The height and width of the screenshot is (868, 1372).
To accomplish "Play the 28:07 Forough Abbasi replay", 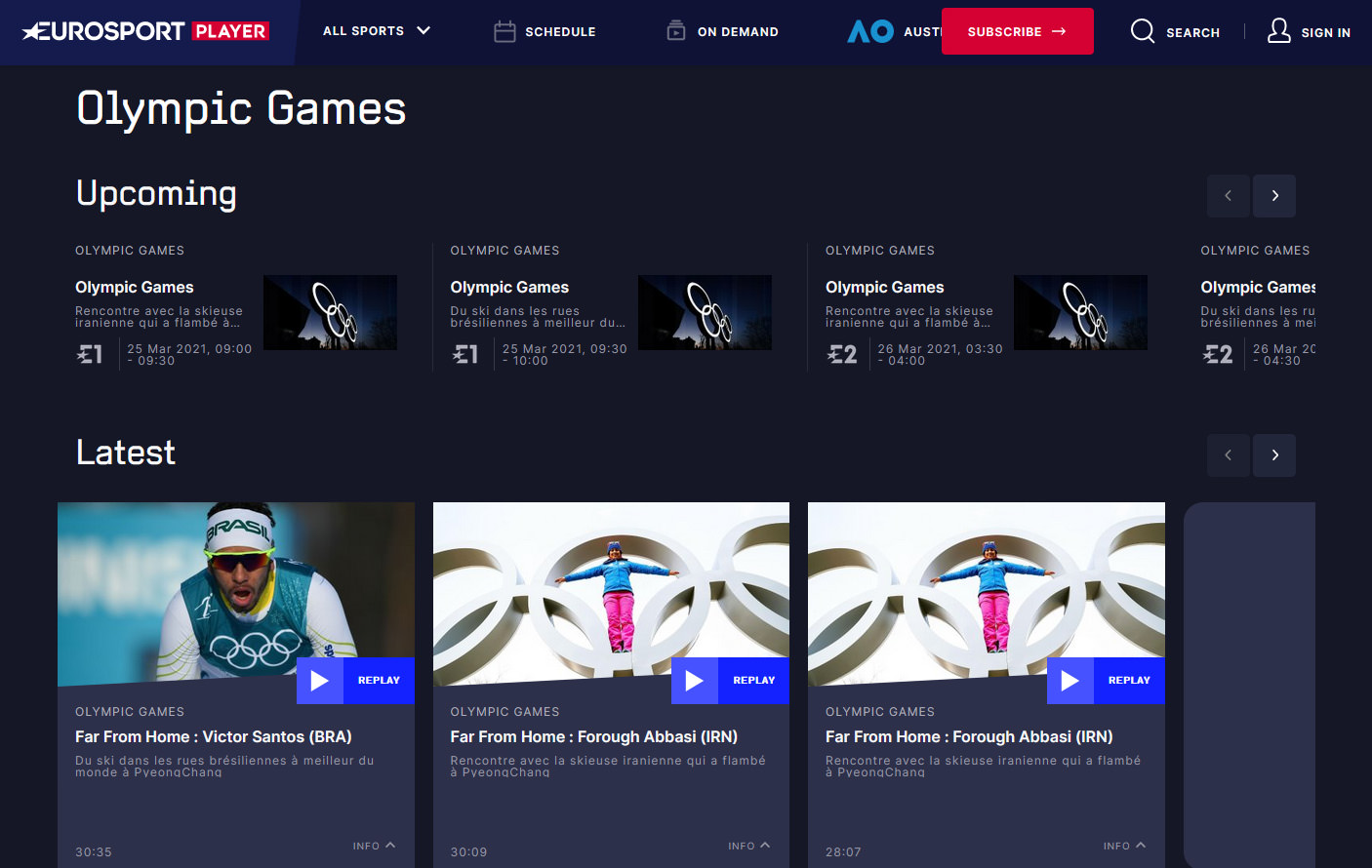I will pyautogui.click(x=1070, y=681).
